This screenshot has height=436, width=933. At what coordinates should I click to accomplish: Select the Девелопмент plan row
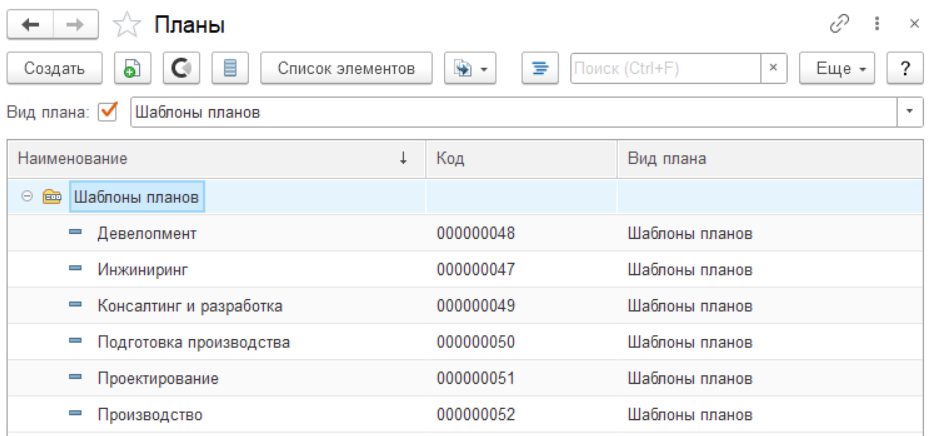(147, 233)
